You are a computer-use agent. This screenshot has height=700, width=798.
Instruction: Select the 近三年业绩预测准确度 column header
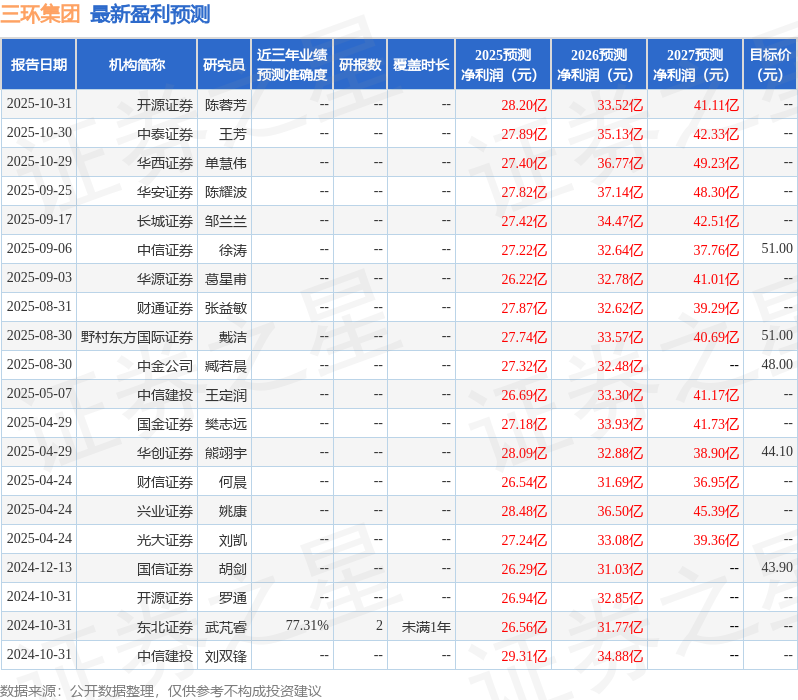point(292,65)
